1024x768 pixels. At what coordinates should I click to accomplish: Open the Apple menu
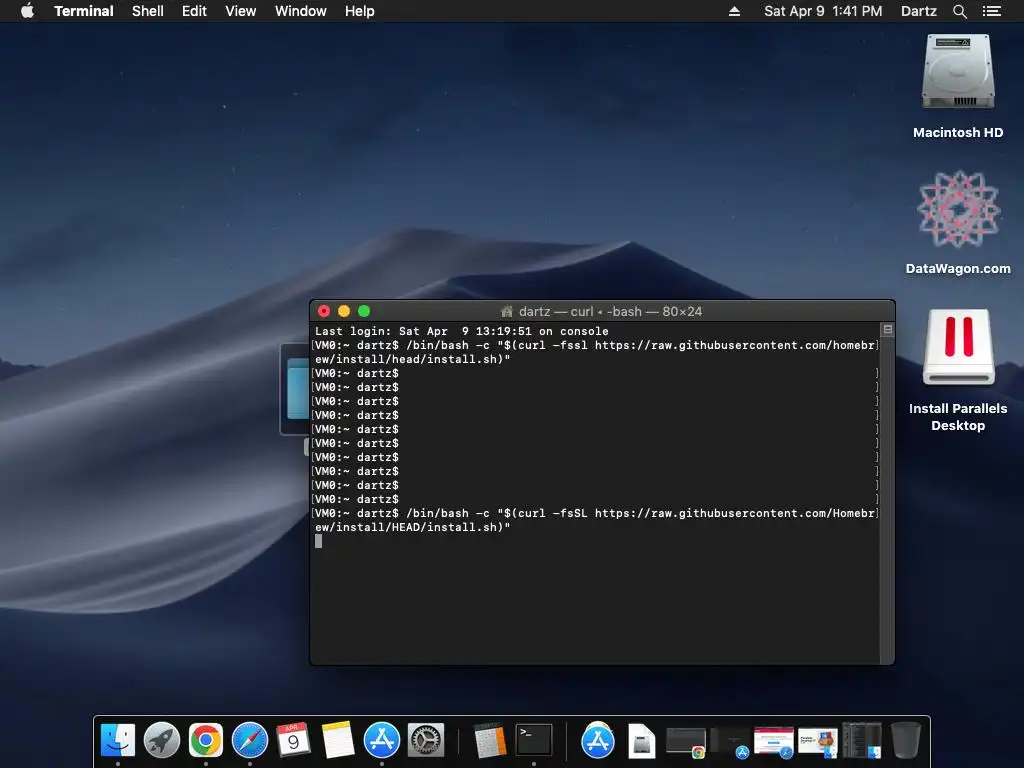pos(27,10)
